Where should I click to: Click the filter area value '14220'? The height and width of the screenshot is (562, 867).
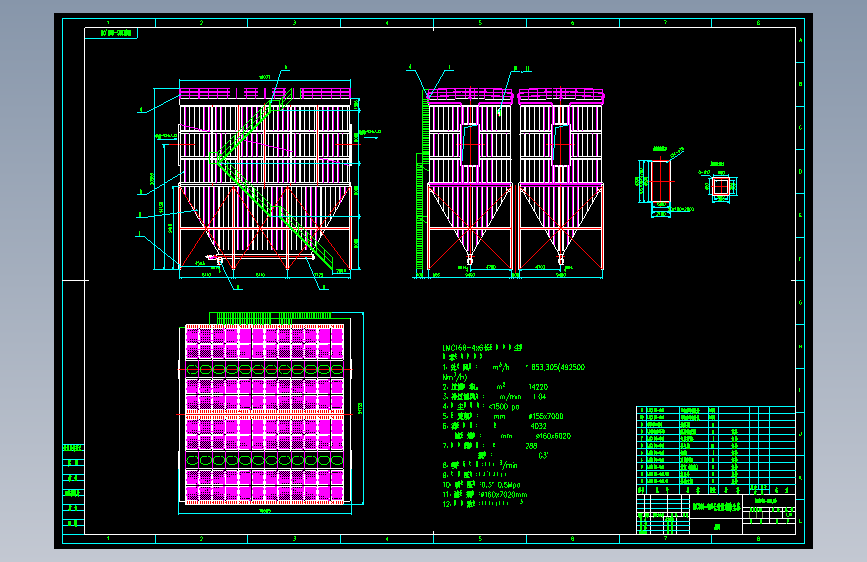(538, 387)
